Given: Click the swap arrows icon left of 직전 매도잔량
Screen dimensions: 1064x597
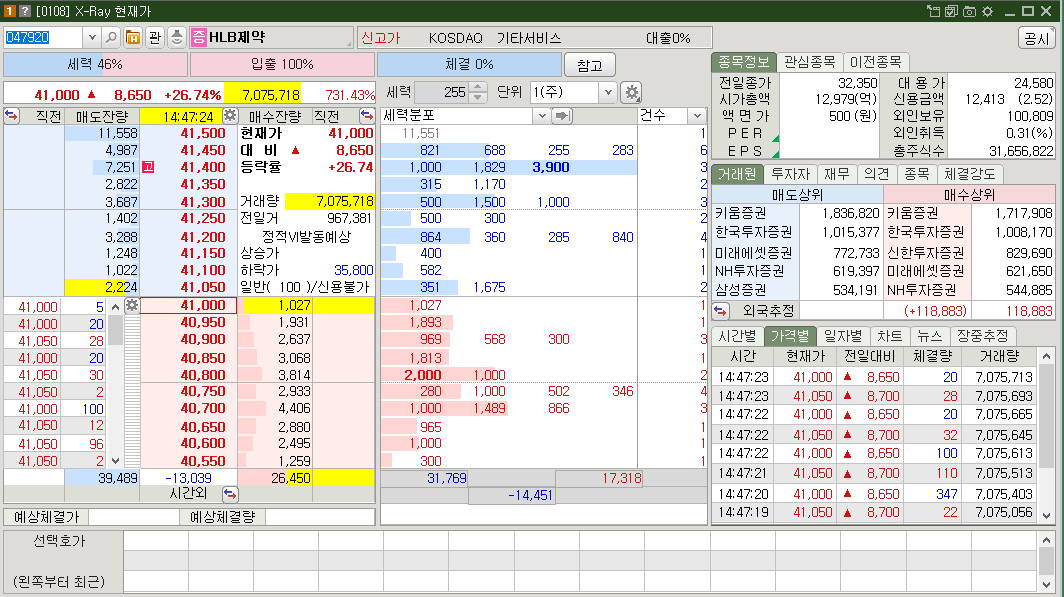Looking at the screenshot, I should click(x=12, y=115).
